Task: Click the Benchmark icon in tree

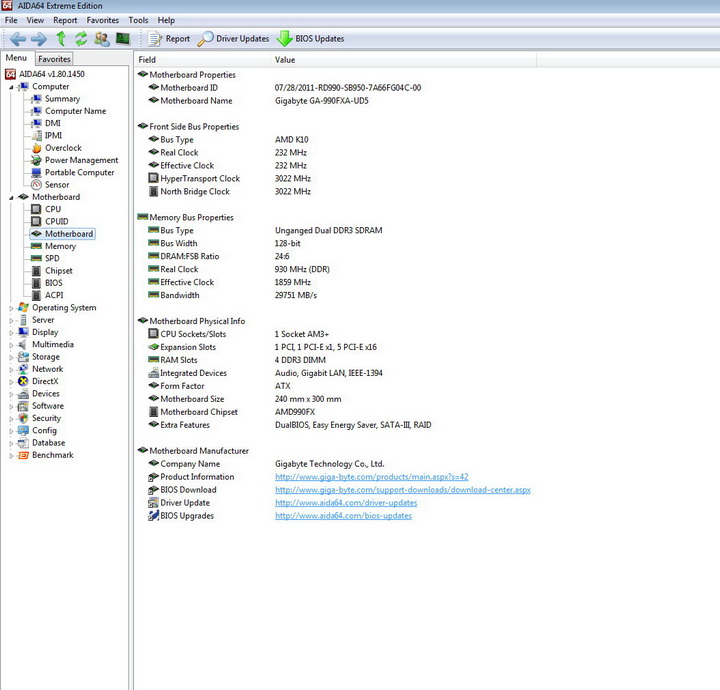Action: (x=23, y=455)
